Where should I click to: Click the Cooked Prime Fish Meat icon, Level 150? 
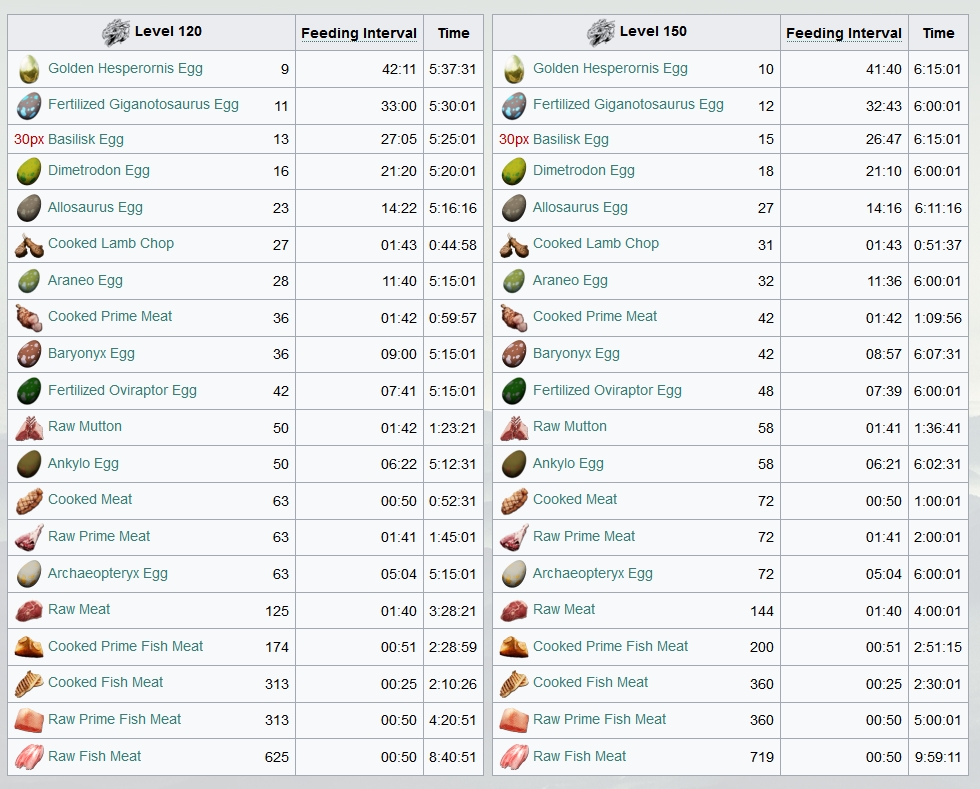pos(514,647)
